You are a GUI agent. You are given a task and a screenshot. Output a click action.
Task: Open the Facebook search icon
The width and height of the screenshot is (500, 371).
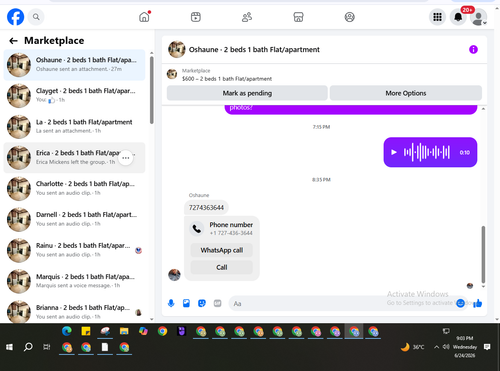tap(36, 17)
